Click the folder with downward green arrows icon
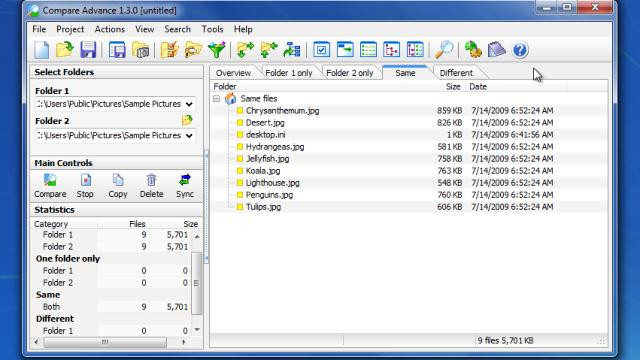 [x=245, y=50]
